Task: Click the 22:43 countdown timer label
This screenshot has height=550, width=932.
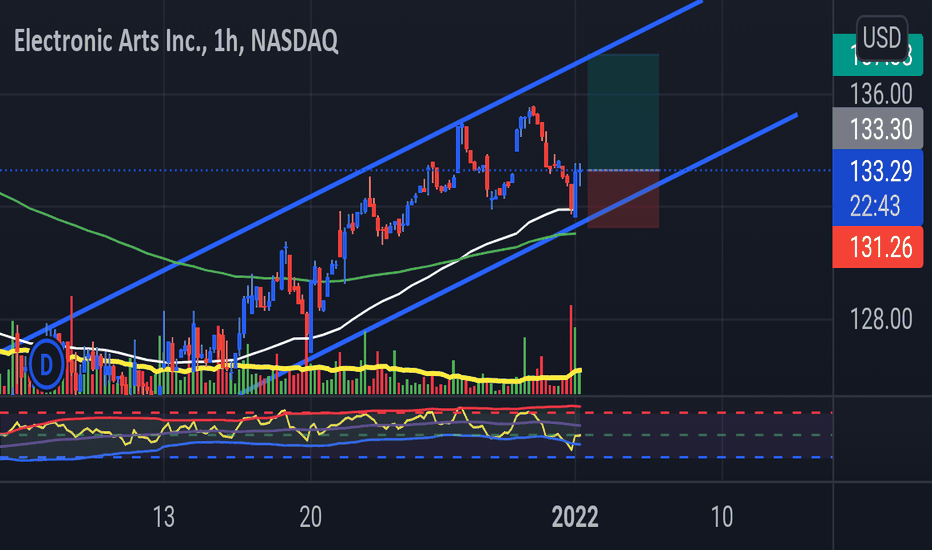Action: coord(875,206)
